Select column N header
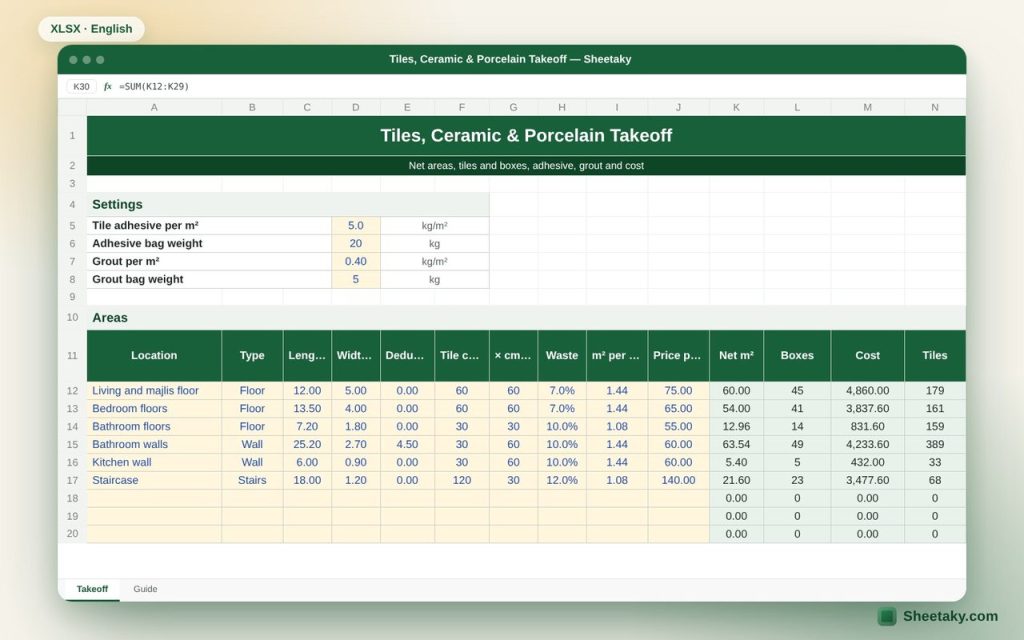This screenshot has height=640, width=1024. click(935, 107)
